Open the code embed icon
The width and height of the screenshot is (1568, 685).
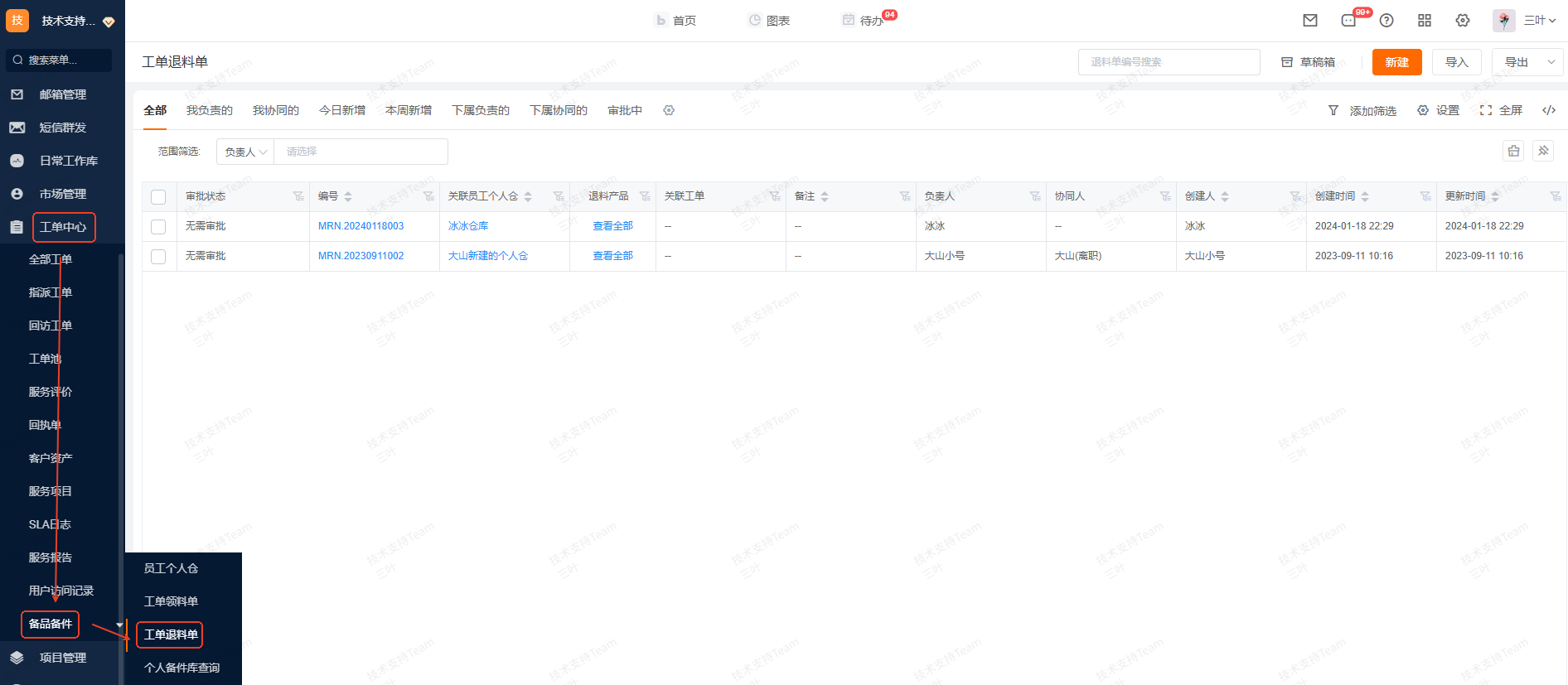[x=1549, y=110]
